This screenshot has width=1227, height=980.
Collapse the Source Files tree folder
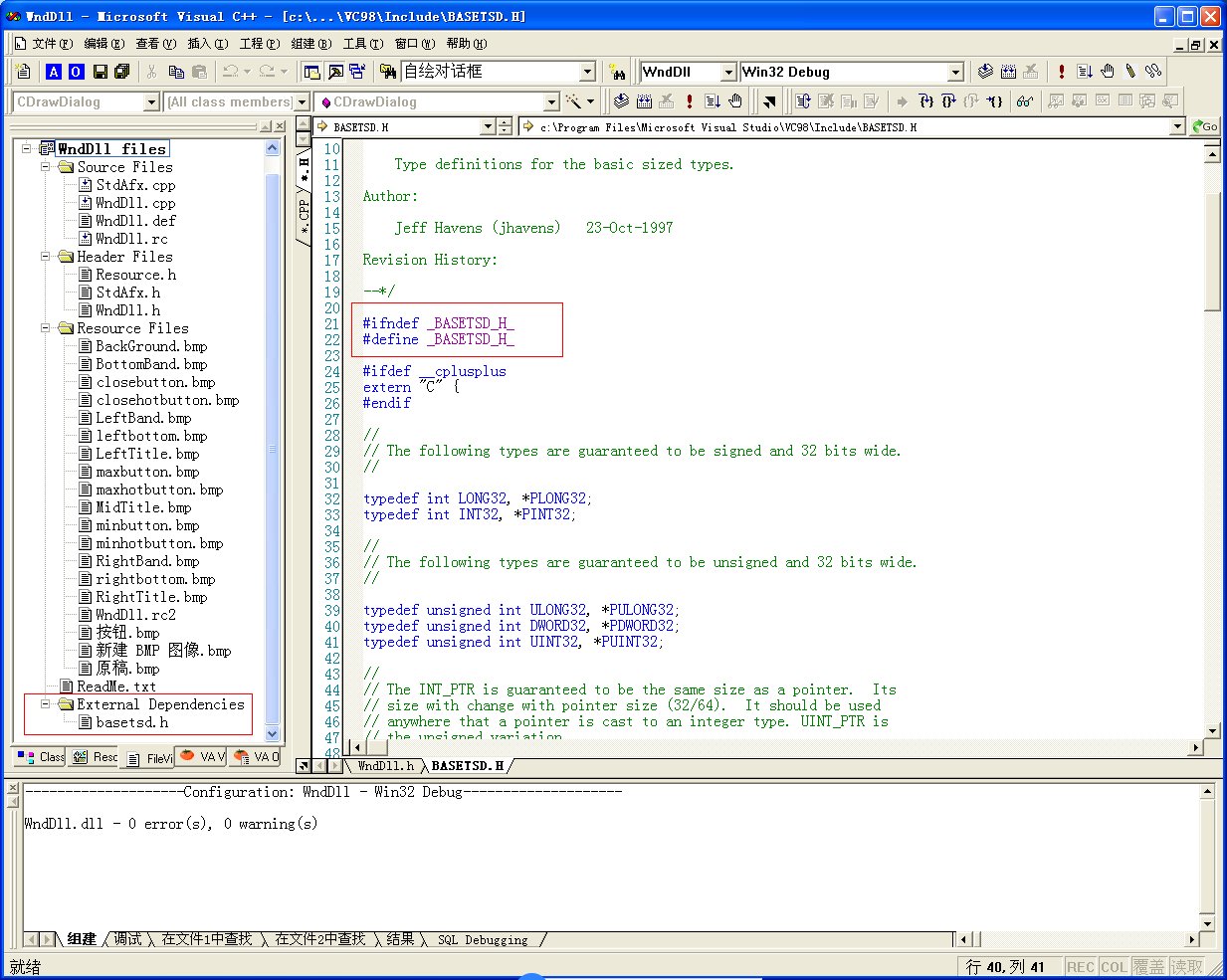pos(46,167)
